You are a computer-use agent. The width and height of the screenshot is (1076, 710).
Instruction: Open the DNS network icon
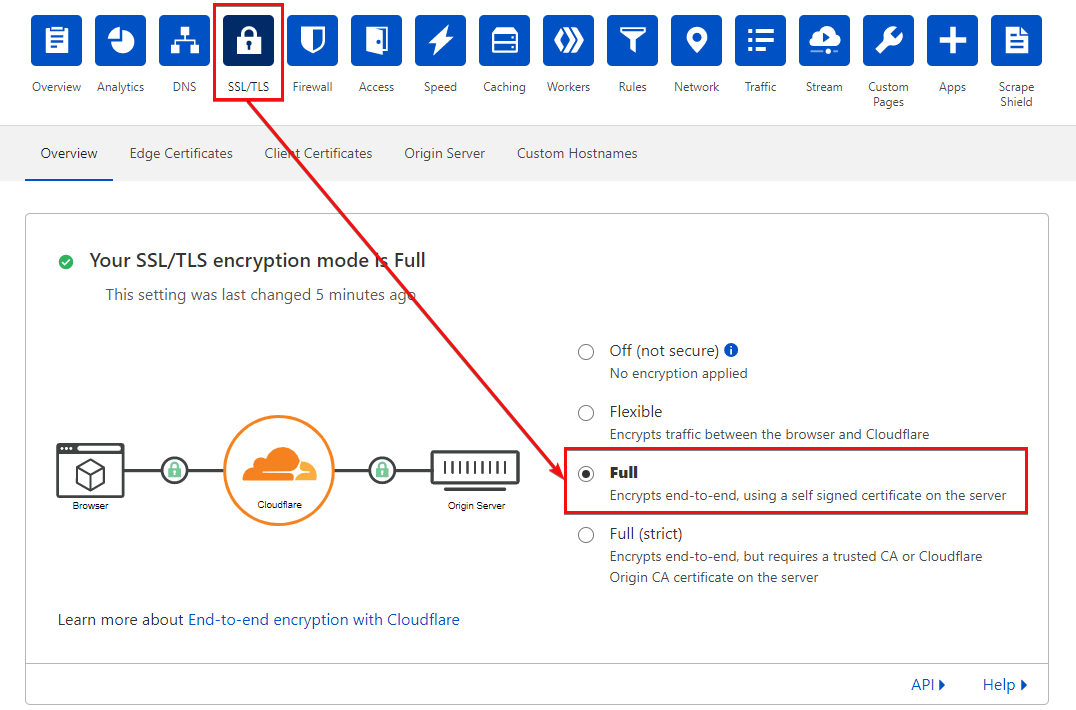pyautogui.click(x=185, y=40)
